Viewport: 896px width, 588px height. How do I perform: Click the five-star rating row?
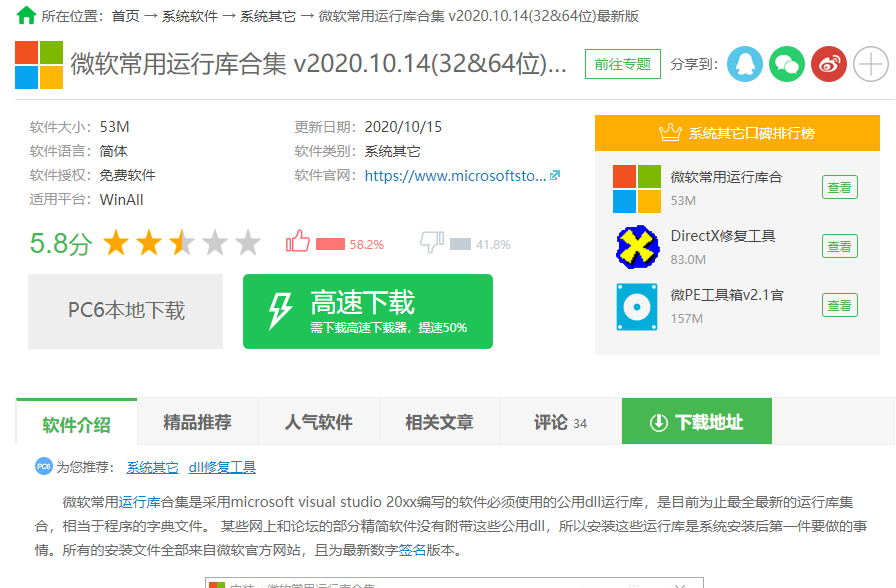tap(182, 243)
